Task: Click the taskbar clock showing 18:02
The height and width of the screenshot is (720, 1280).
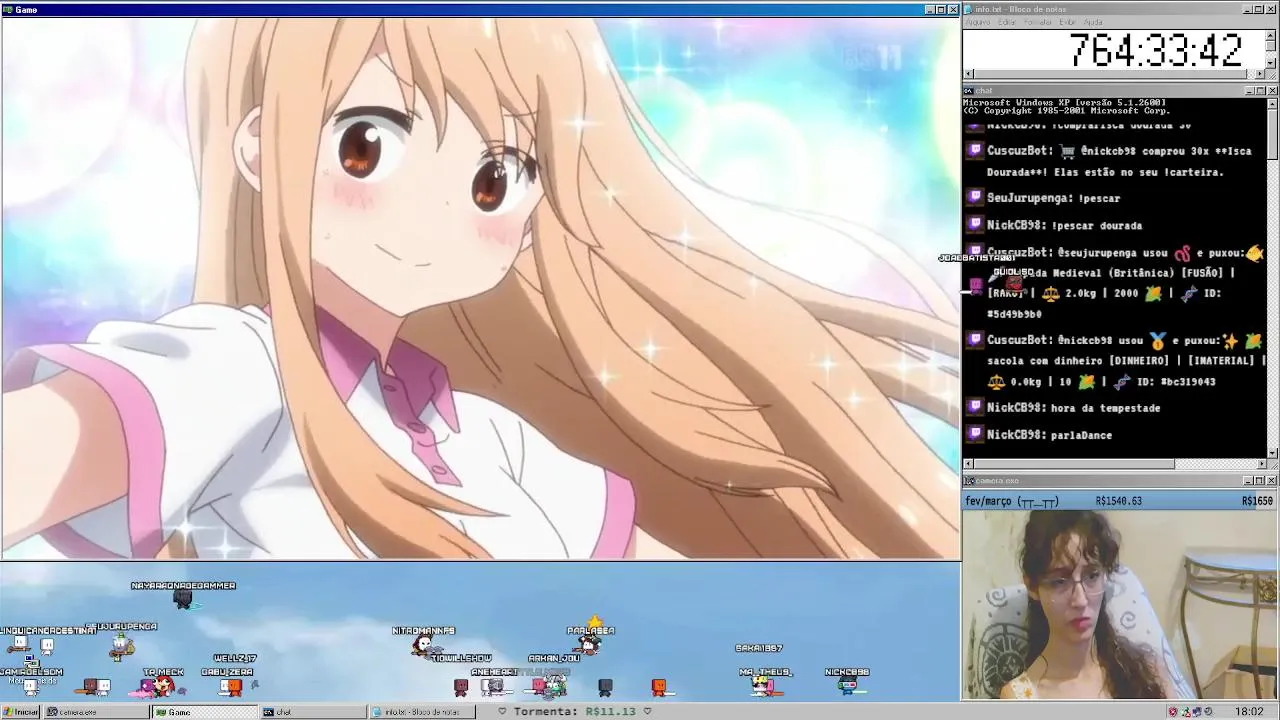Action: (1249, 712)
